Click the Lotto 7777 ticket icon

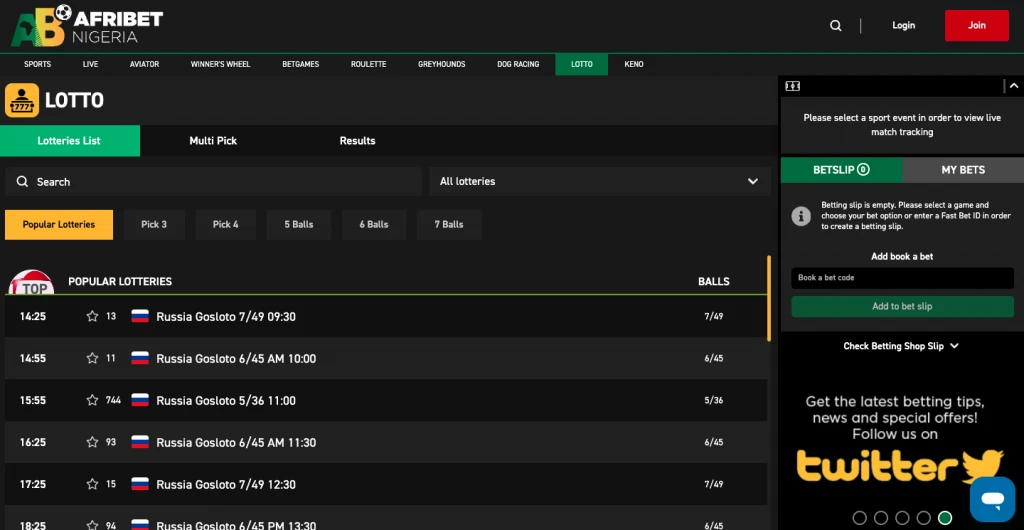click(x=22, y=100)
